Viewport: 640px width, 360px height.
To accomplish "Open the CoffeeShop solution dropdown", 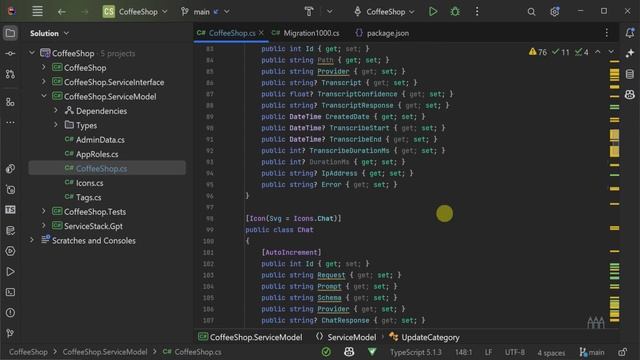I will 135,11.
